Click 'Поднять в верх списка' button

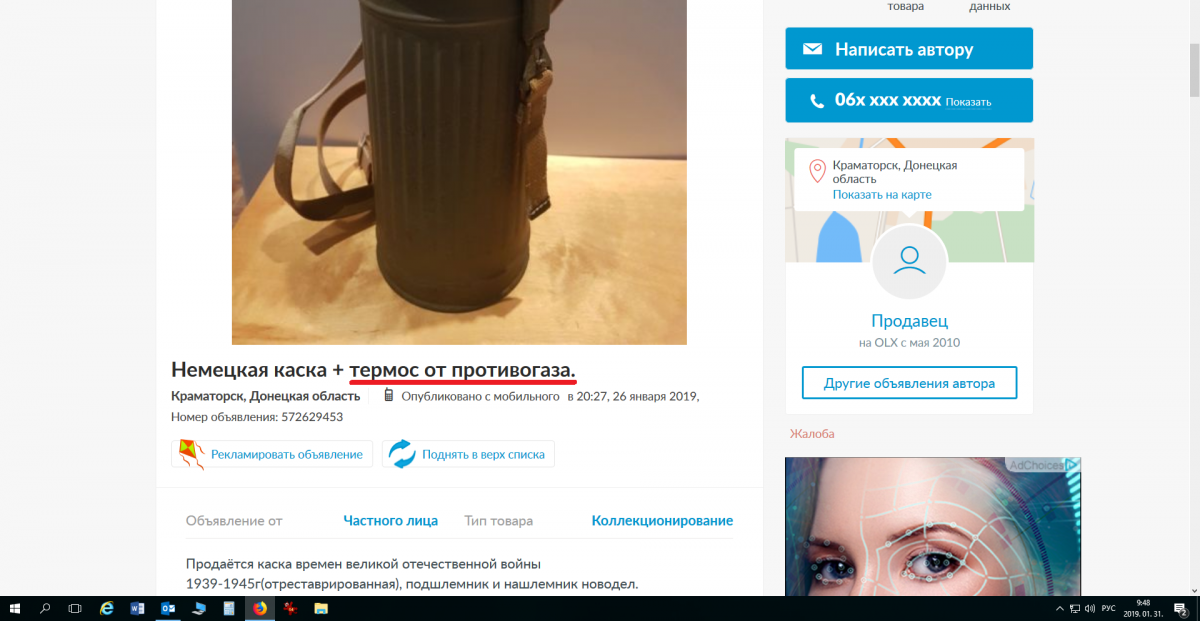point(468,454)
